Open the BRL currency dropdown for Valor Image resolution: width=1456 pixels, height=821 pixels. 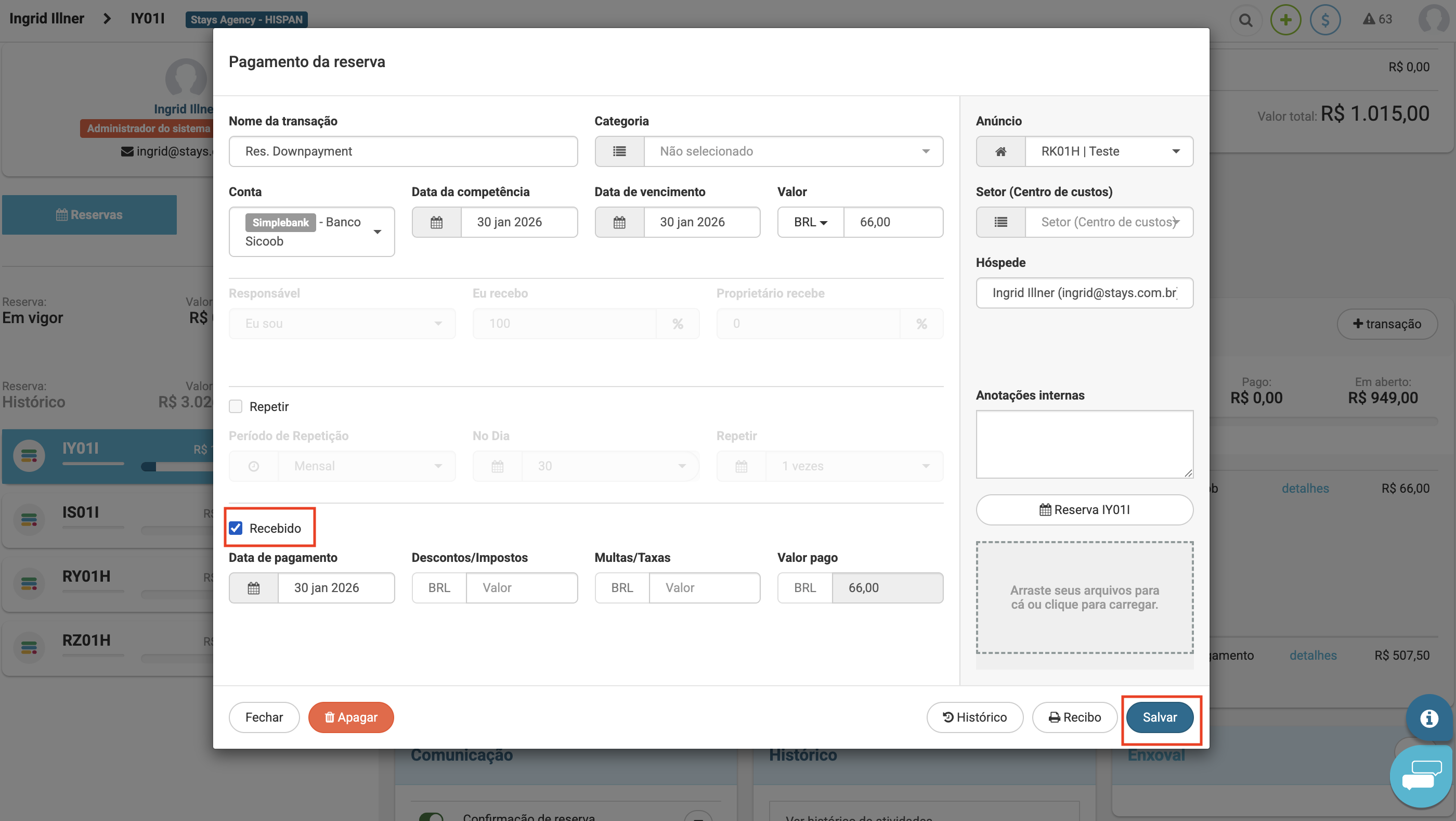click(x=810, y=222)
